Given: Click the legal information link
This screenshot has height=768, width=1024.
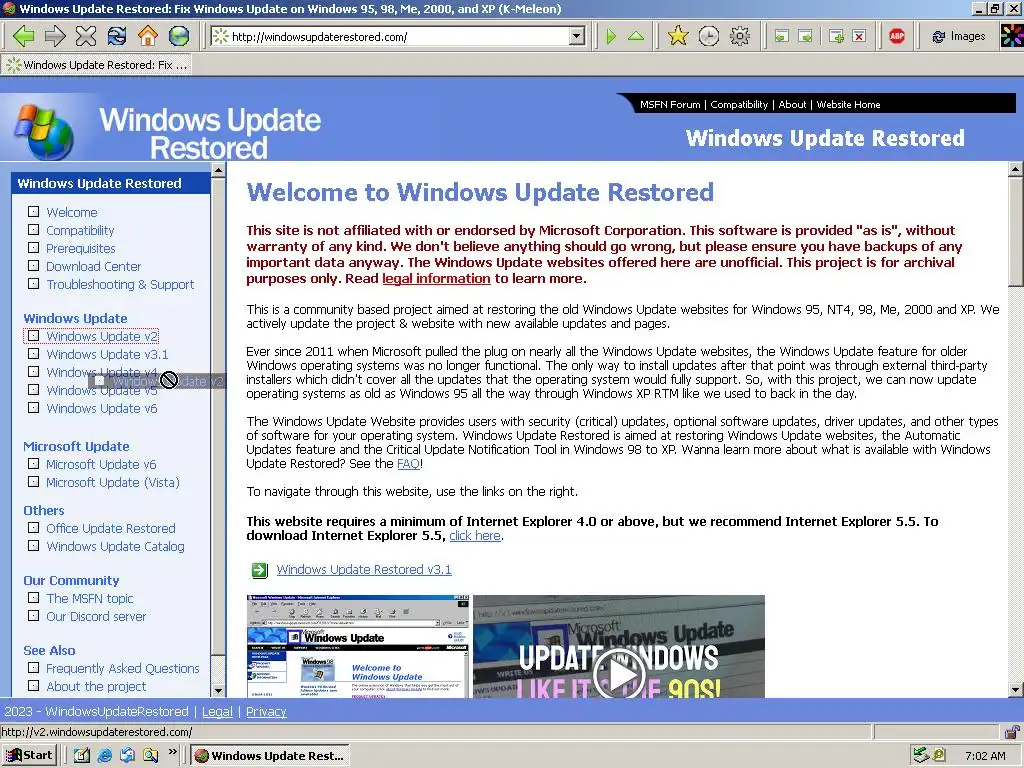Looking at the screenshot, I should 436,279.
